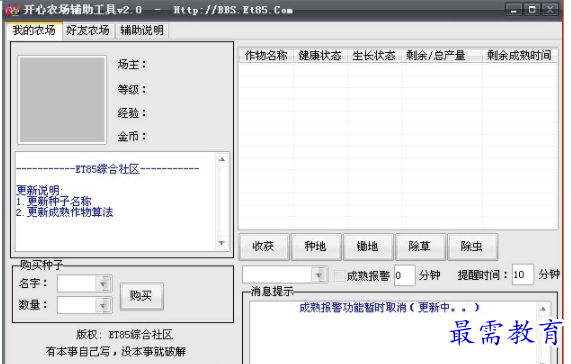Image resolution: width=571 pixels, height=364 pixels.
Task: Sort by 剩余成熟时间 column header
Action: 519,55
